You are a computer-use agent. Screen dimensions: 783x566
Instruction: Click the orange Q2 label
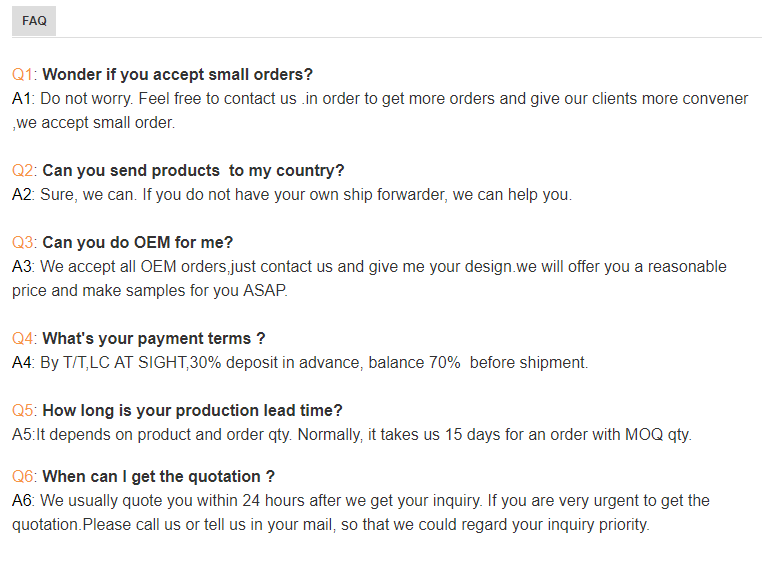pyautogui.click(x=24, y=171)
